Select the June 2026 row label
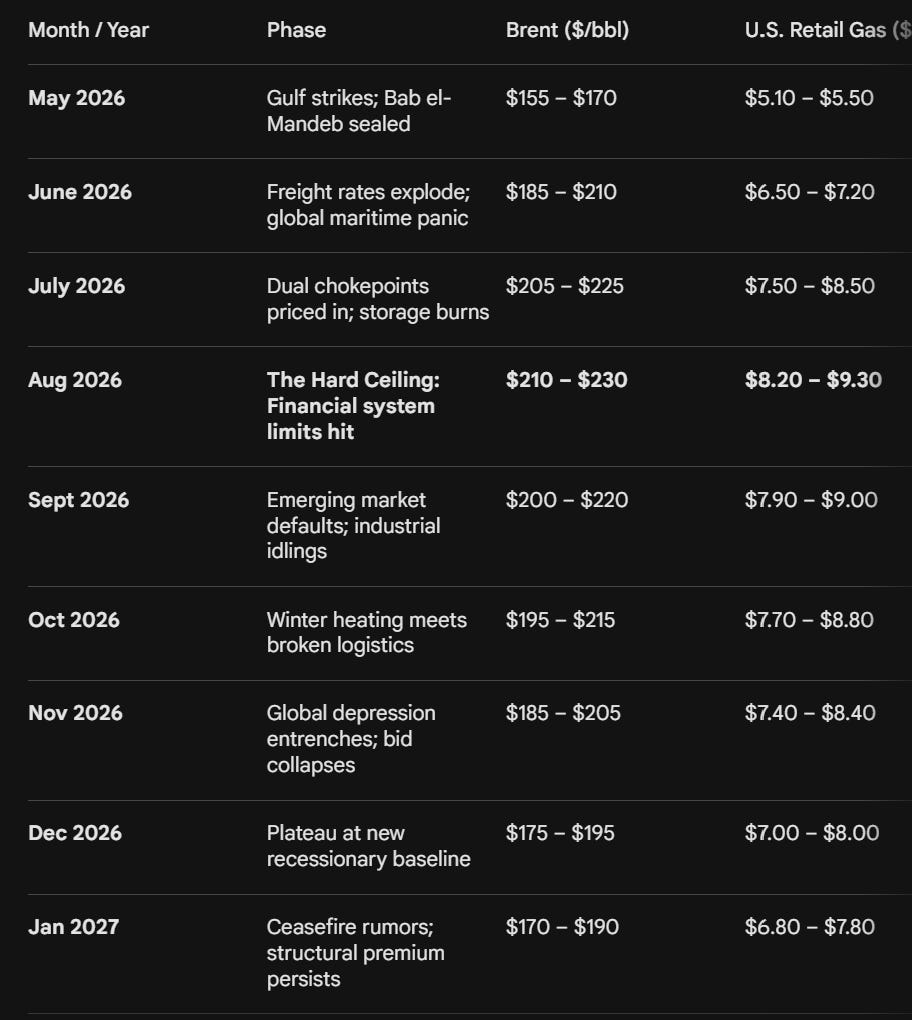The image size is (912, 1020). point(80,192)
